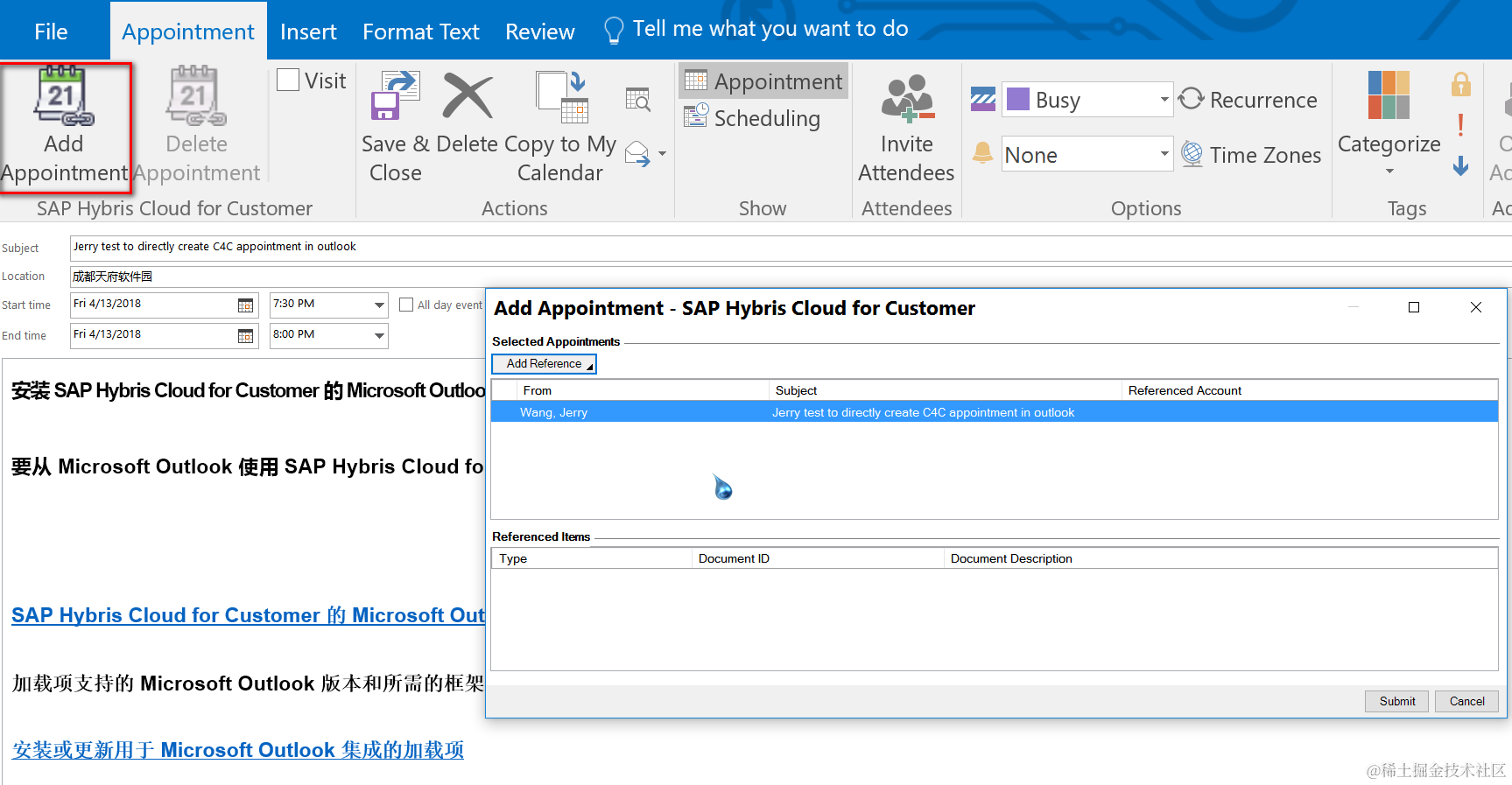Open the None reminder dropdown
This screenshot has width=1512, height=785.
click(1164, 154)
